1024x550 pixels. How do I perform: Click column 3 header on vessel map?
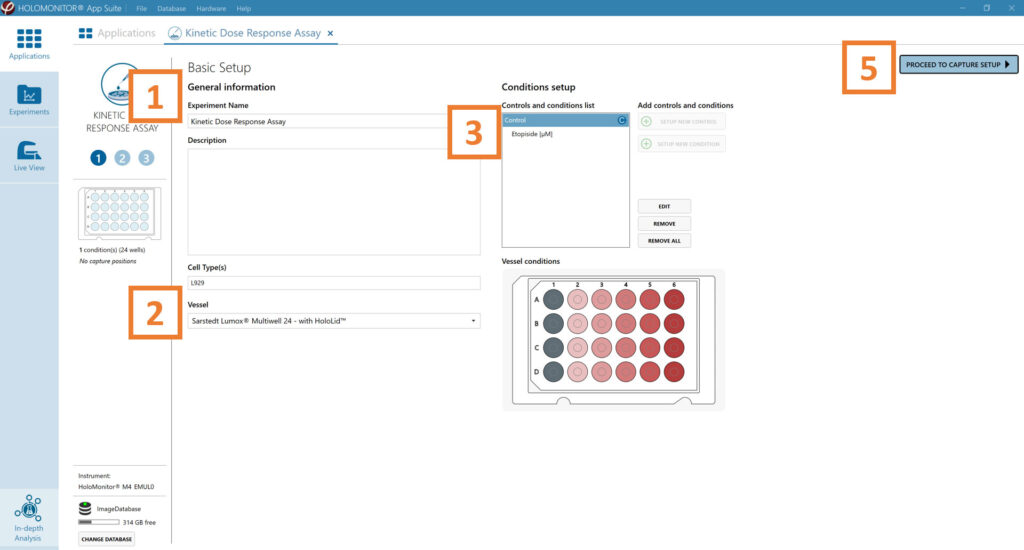[601, 285]
